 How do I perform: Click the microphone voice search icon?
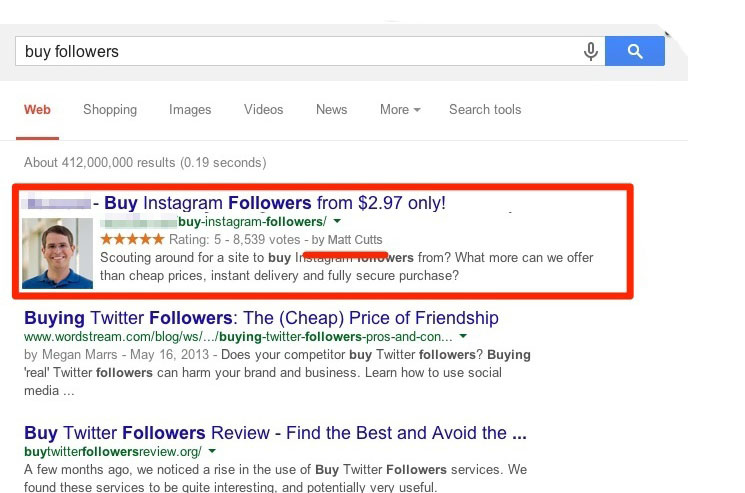(591, 51)
